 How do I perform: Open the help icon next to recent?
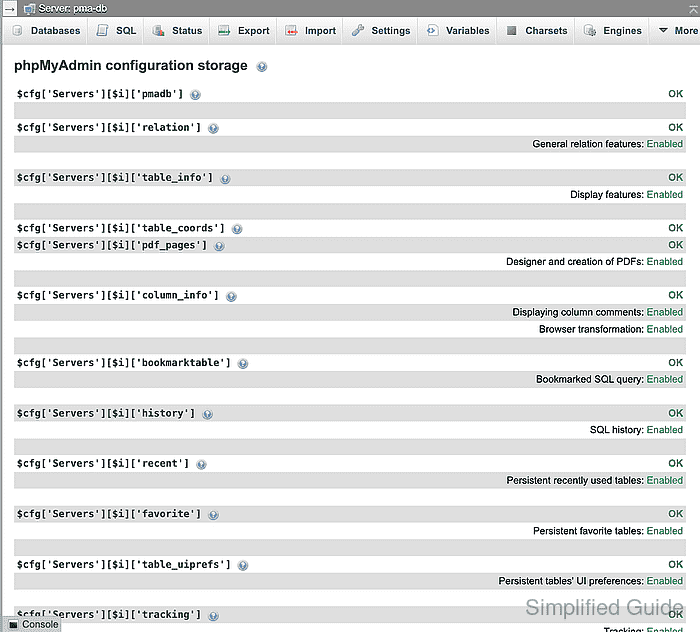click(x=201, y=465)
